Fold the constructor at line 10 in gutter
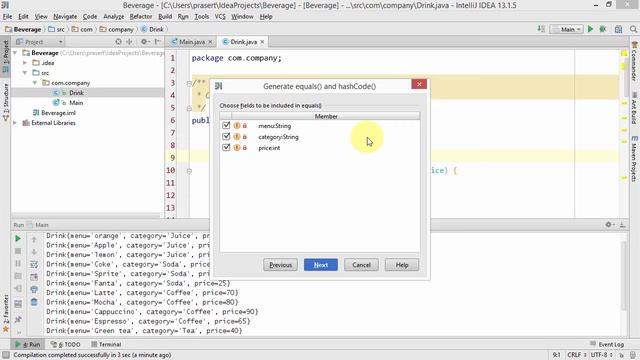This screenshot has height=360, width=640. [189, 171]
